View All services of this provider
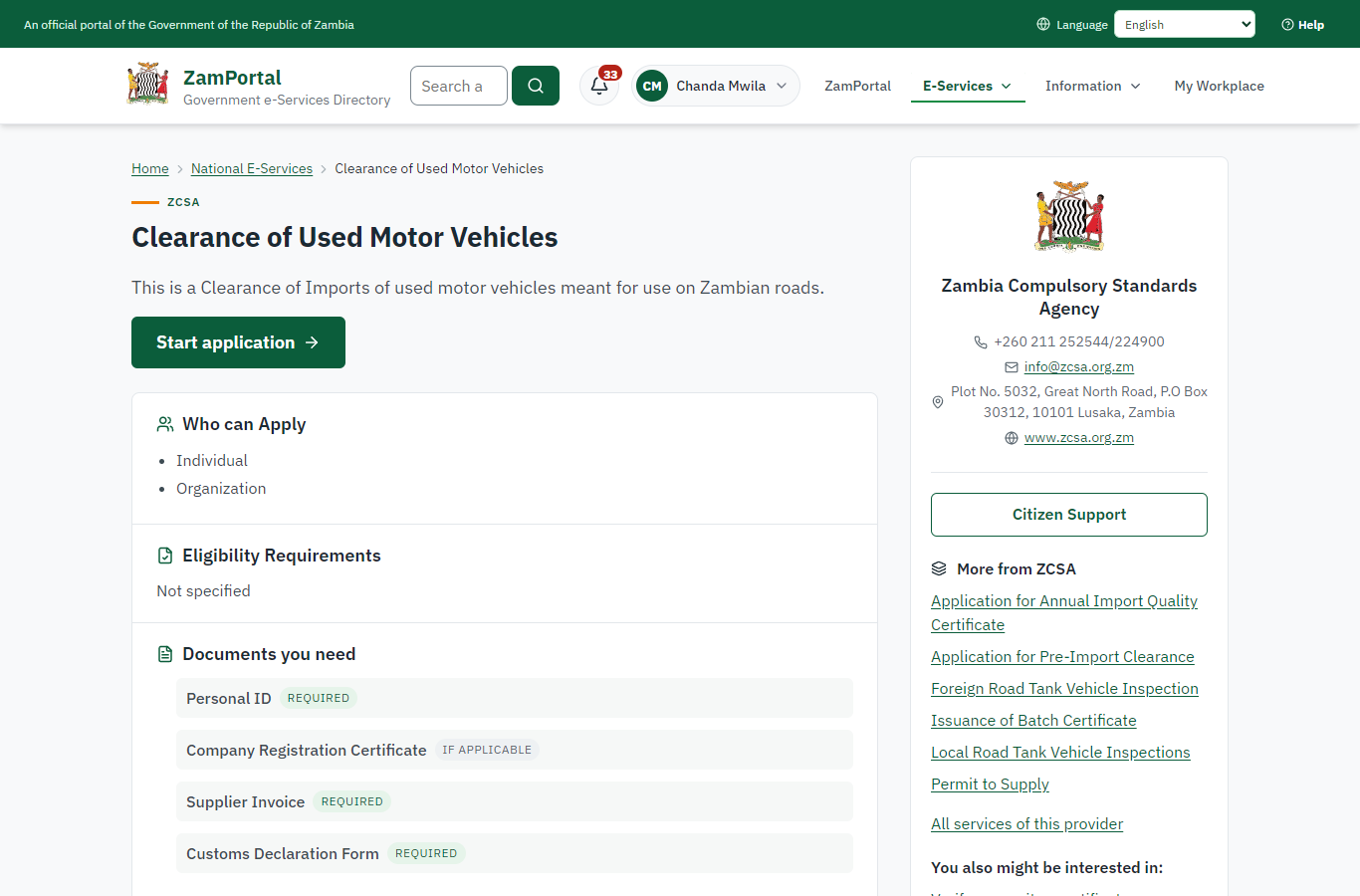Viewport: 1360px width, 896px height. click(1026, 824)
